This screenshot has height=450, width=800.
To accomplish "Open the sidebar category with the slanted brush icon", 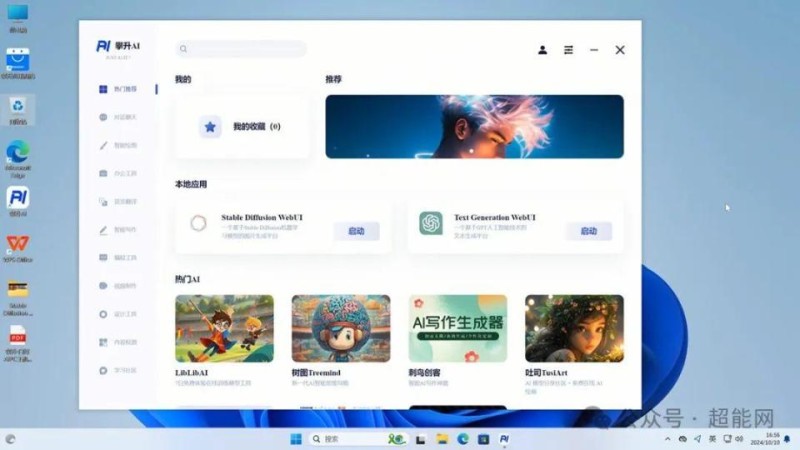I will (118, 145).
